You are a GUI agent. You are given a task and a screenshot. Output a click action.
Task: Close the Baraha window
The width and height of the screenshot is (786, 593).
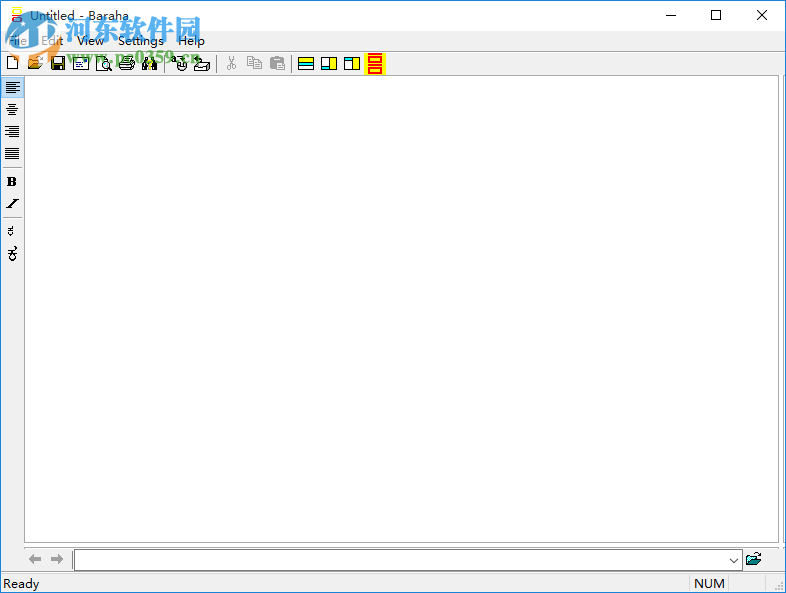point(761,16)
